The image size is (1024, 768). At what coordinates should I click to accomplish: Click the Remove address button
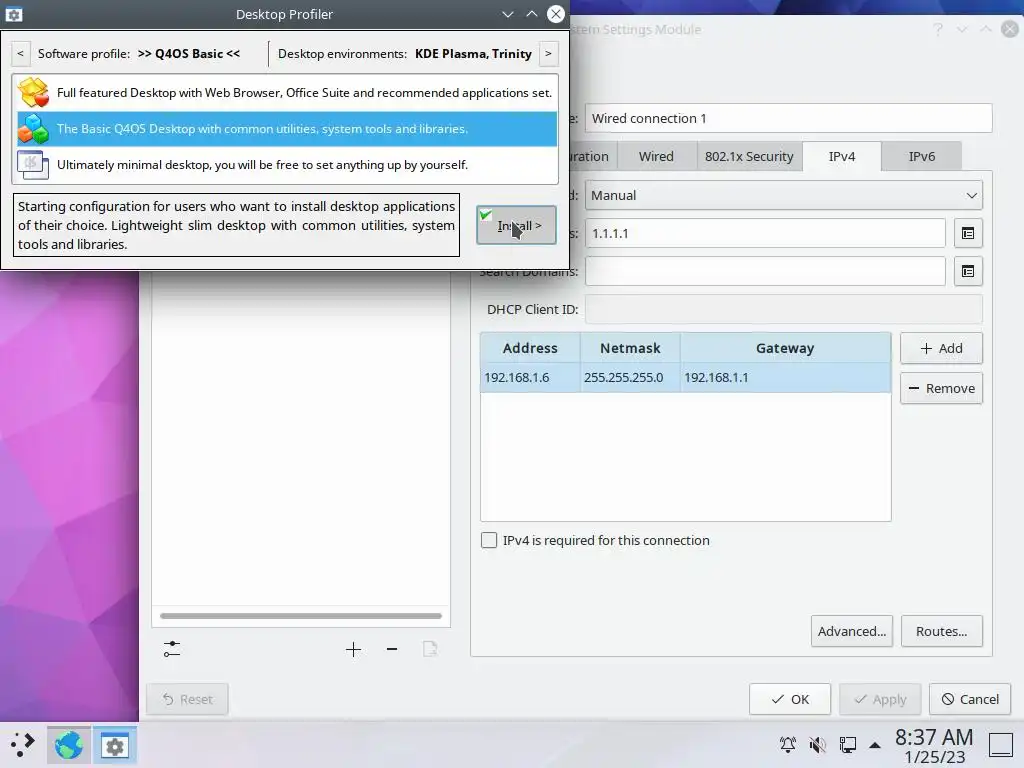point(941,389)
